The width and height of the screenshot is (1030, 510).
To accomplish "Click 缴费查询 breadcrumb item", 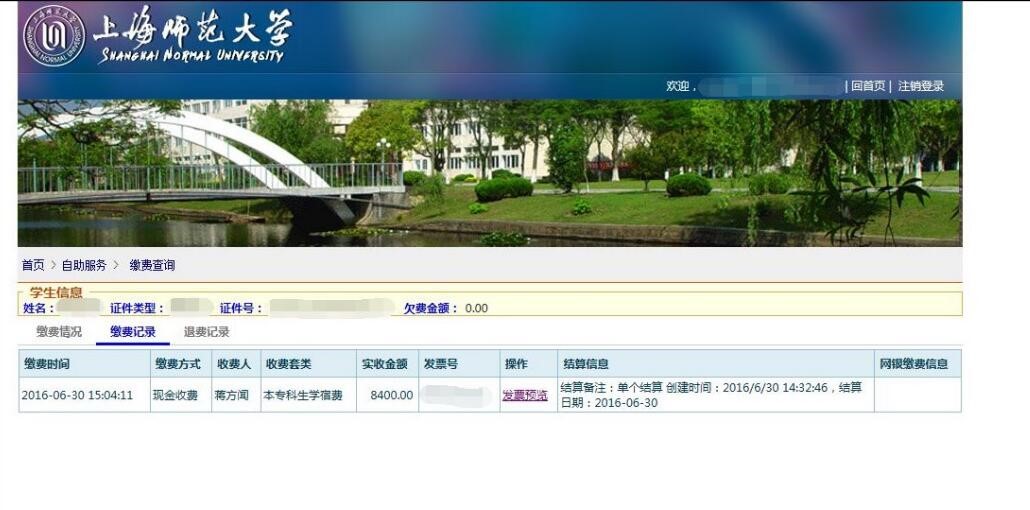I will click(152, 265).
